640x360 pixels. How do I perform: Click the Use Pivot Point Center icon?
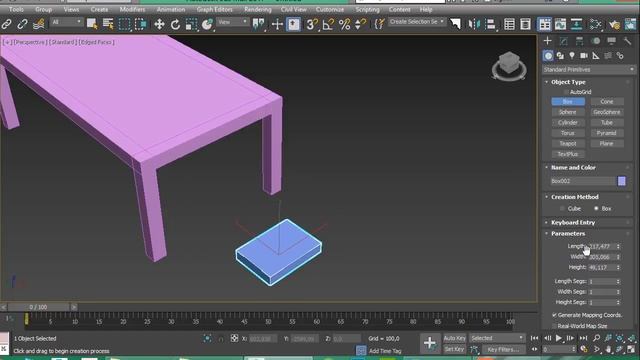pyautogui.click(x=259, y=24)
